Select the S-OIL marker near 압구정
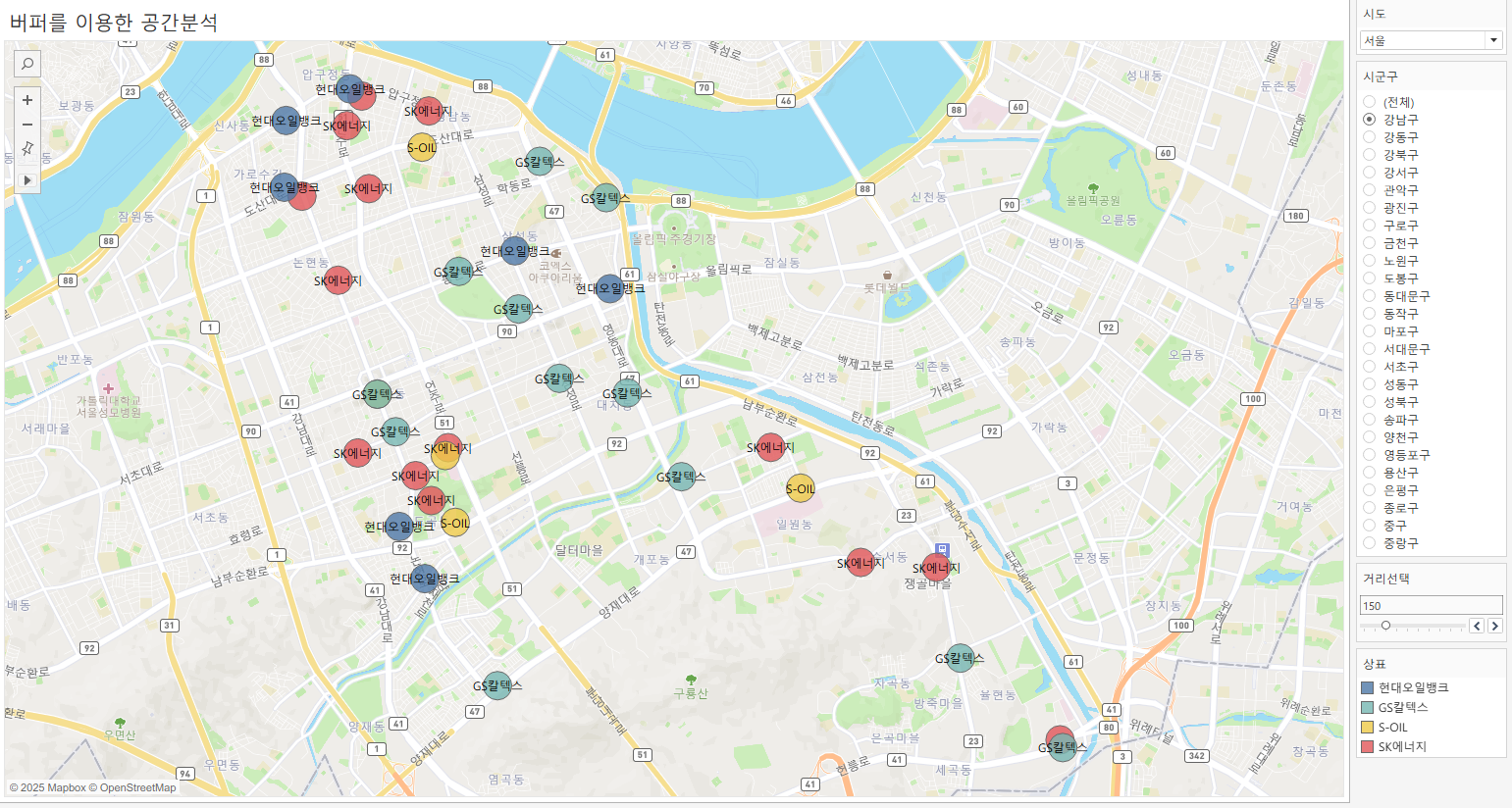The image size is (1512, 808). [422, 148]
